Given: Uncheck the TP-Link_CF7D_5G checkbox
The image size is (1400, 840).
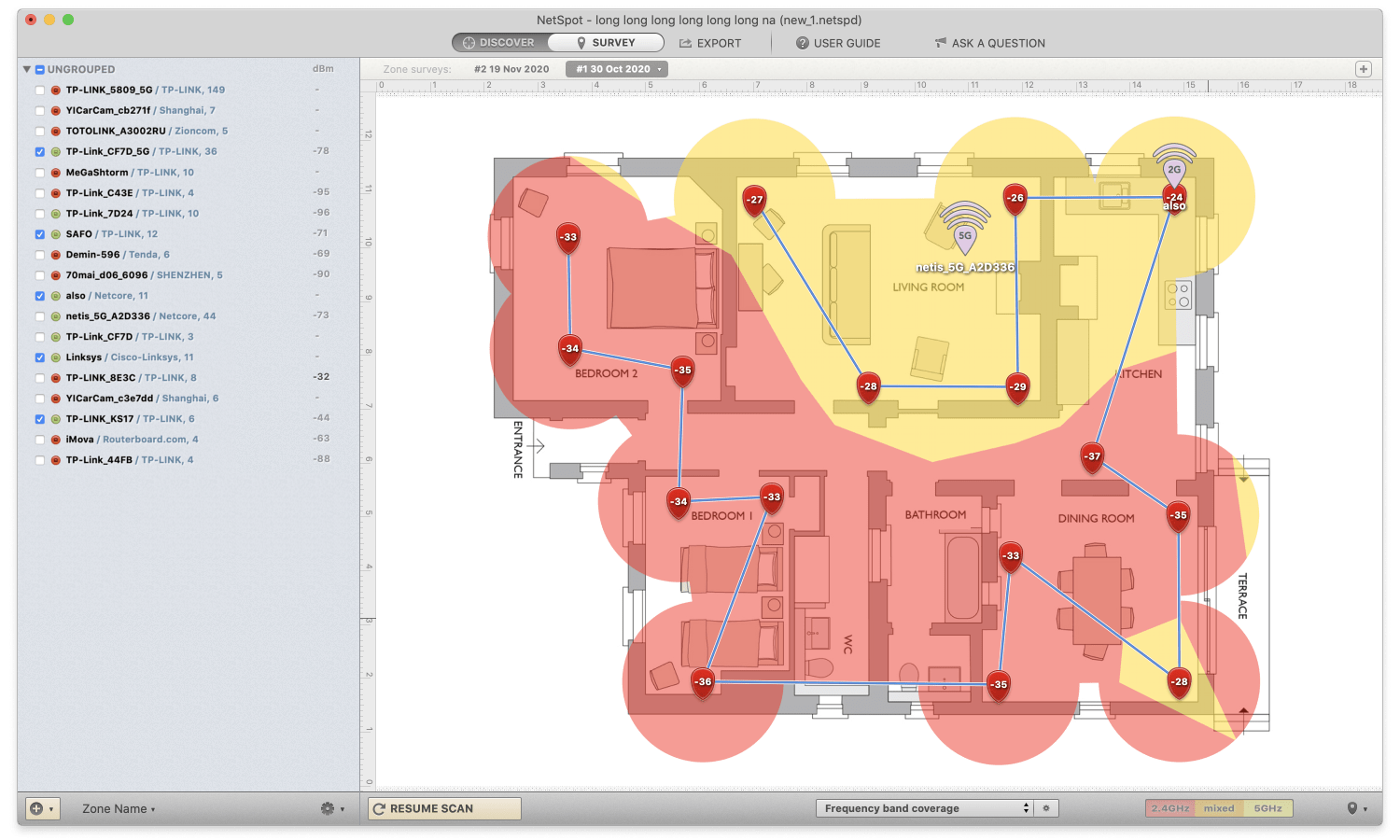Looking at the screenshot, I should 39,152.
